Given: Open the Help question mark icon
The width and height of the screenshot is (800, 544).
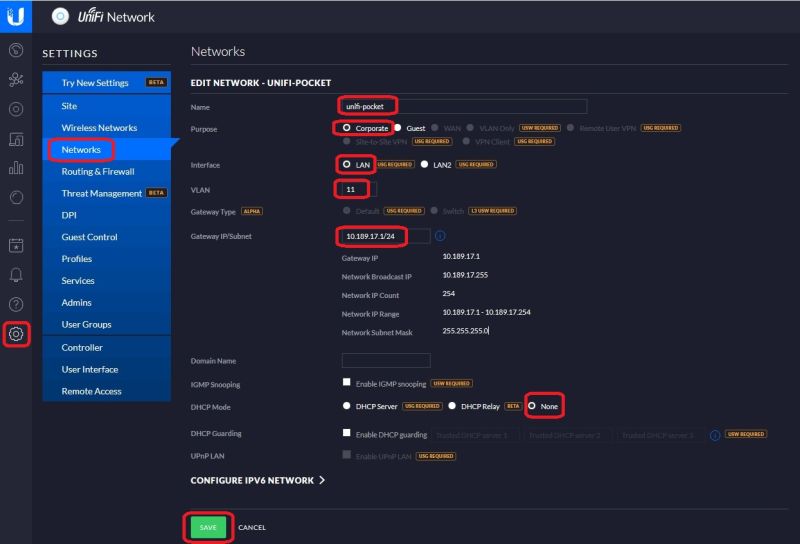Looking at the screenshot, I should pyautogui.click(x=16, y=305).
